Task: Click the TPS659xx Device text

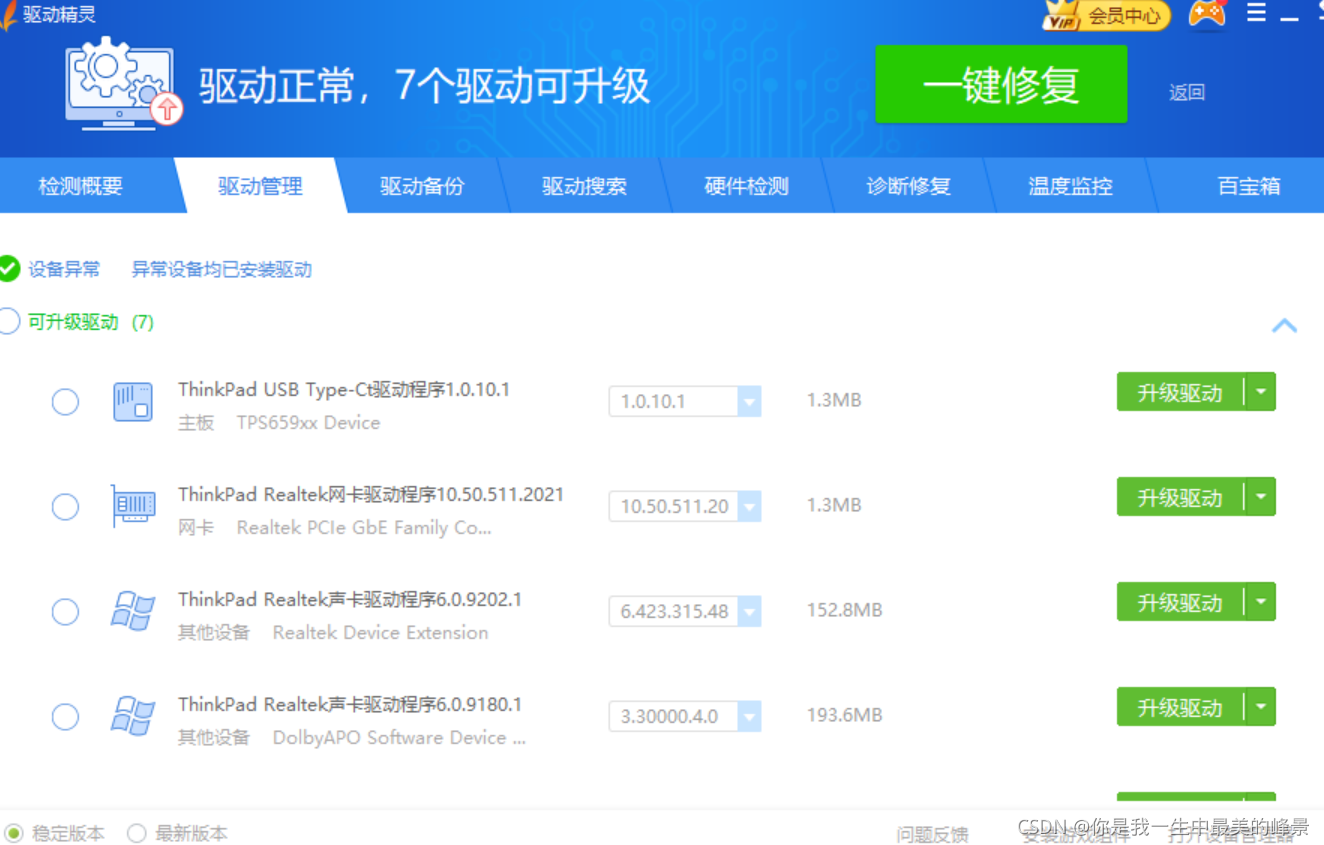Action: [x=308, y=423]
